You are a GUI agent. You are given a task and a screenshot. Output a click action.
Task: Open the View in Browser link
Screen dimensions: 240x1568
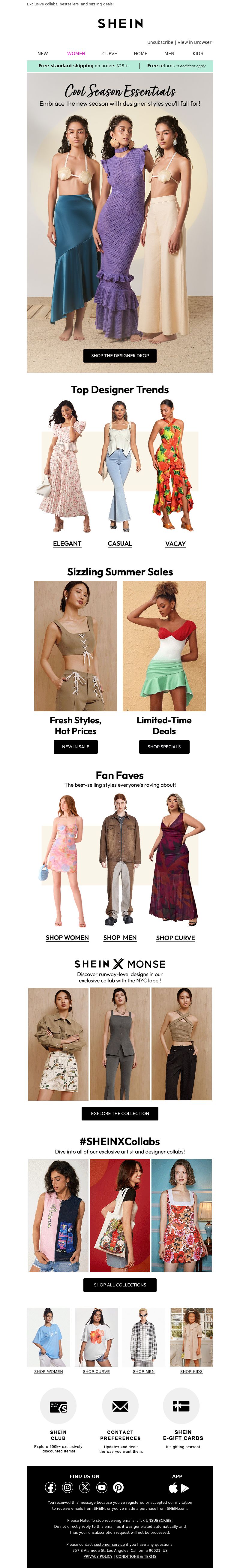194,43
